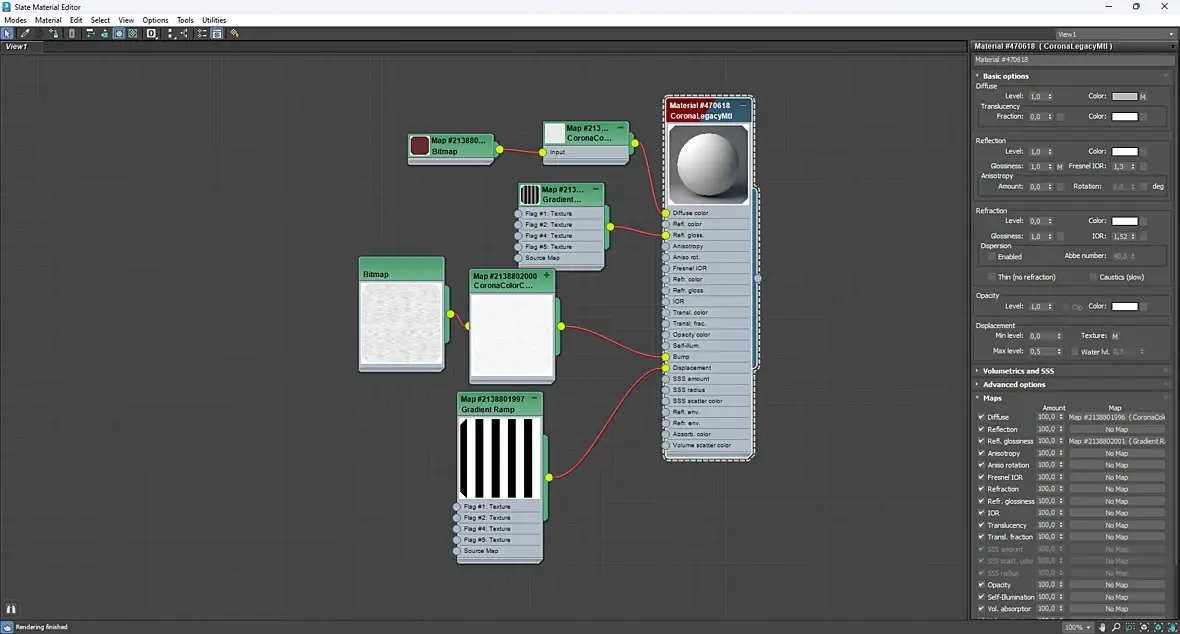This screenshot has height=634, width=1180.
Task: Activate the Select tool arrow icon
Action: [x=7, y=33]
